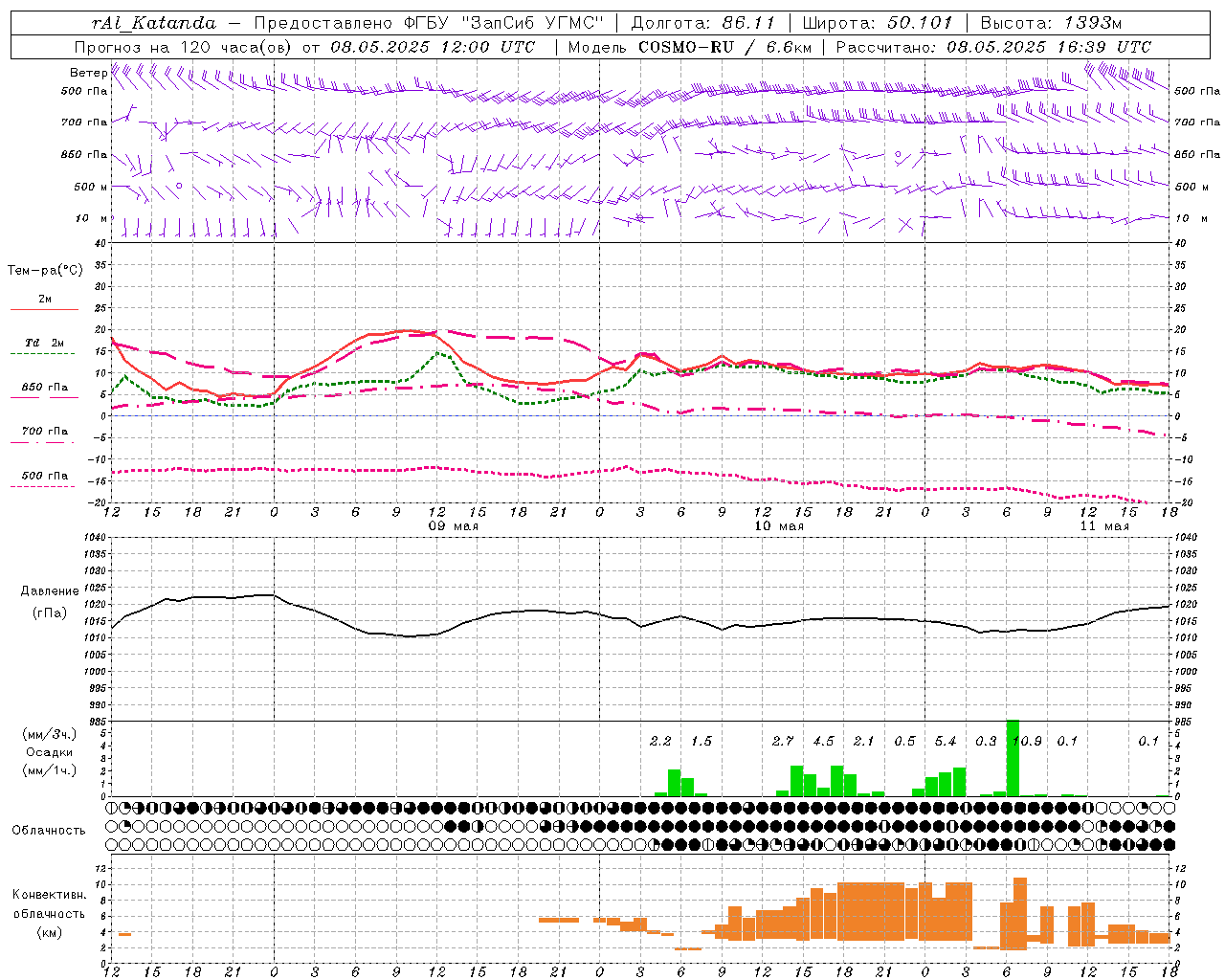Click the Конвективн. облачность label
Viewport: 1225px width, 980px height.
pyautogui.click(x=49, y=904)
